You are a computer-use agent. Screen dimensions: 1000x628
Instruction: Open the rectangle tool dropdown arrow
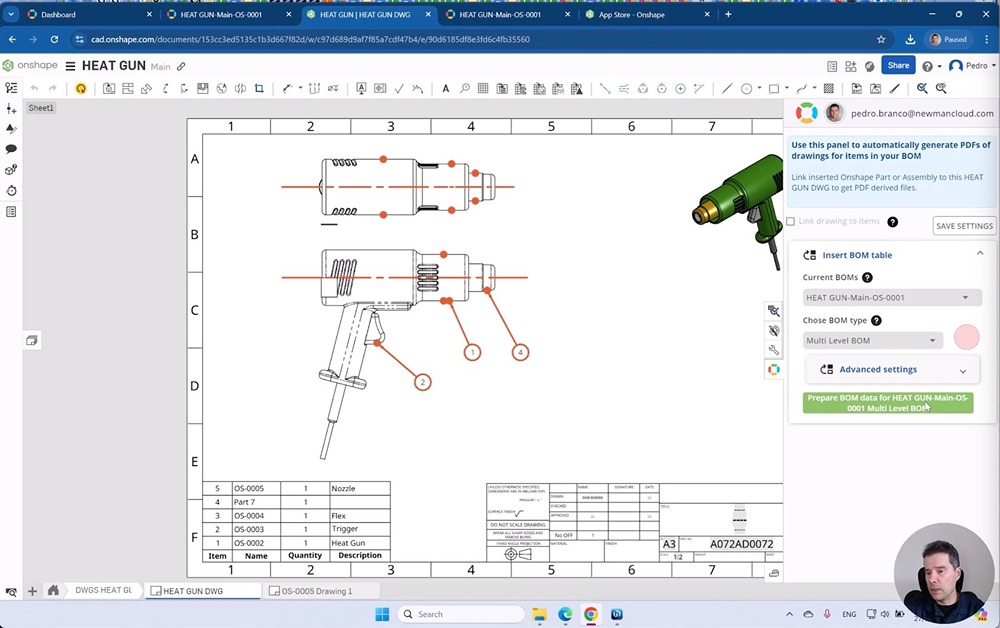tap(786, 88)
